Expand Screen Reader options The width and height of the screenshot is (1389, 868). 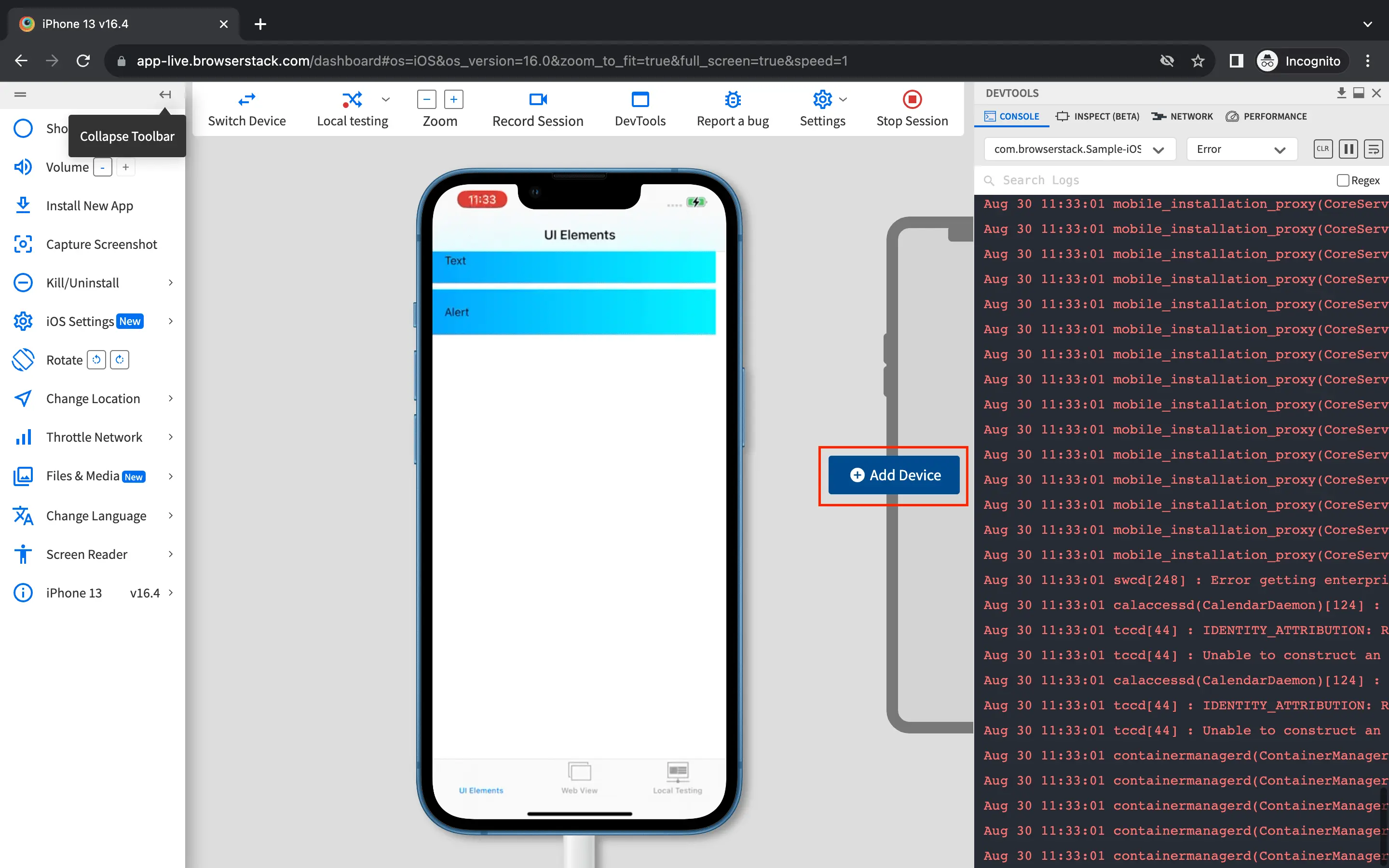pos(170,554)
